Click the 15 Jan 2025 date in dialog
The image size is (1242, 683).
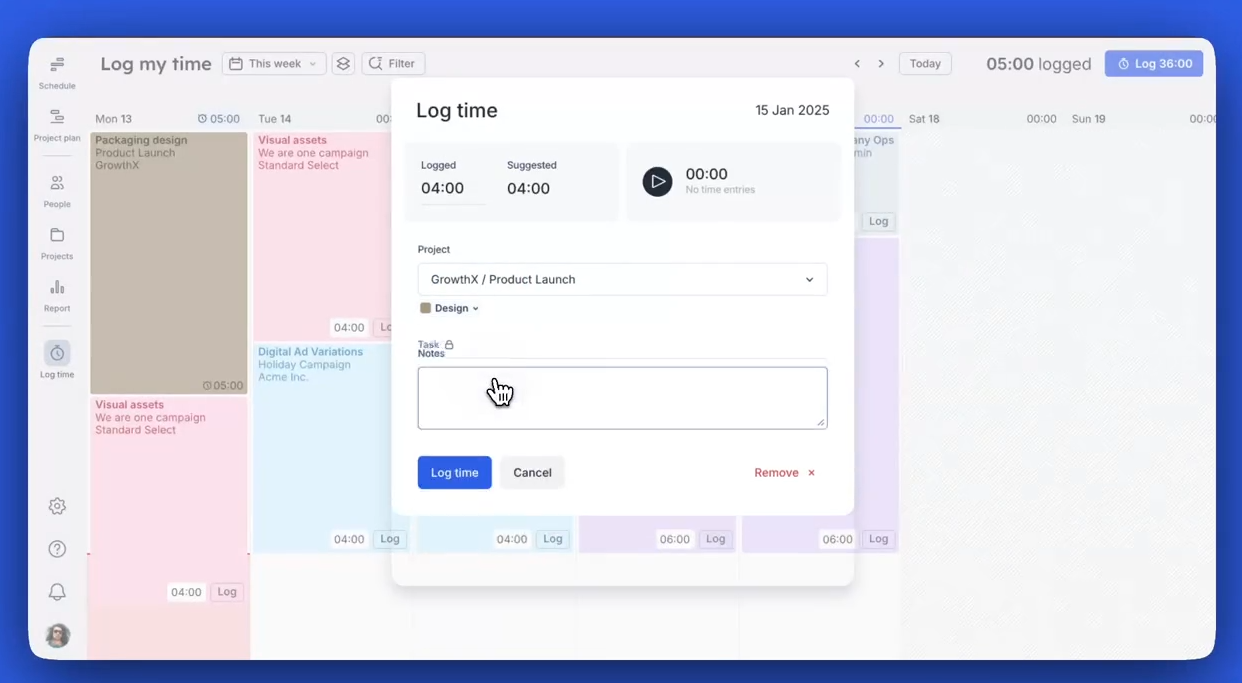click(x=792, y=111)
